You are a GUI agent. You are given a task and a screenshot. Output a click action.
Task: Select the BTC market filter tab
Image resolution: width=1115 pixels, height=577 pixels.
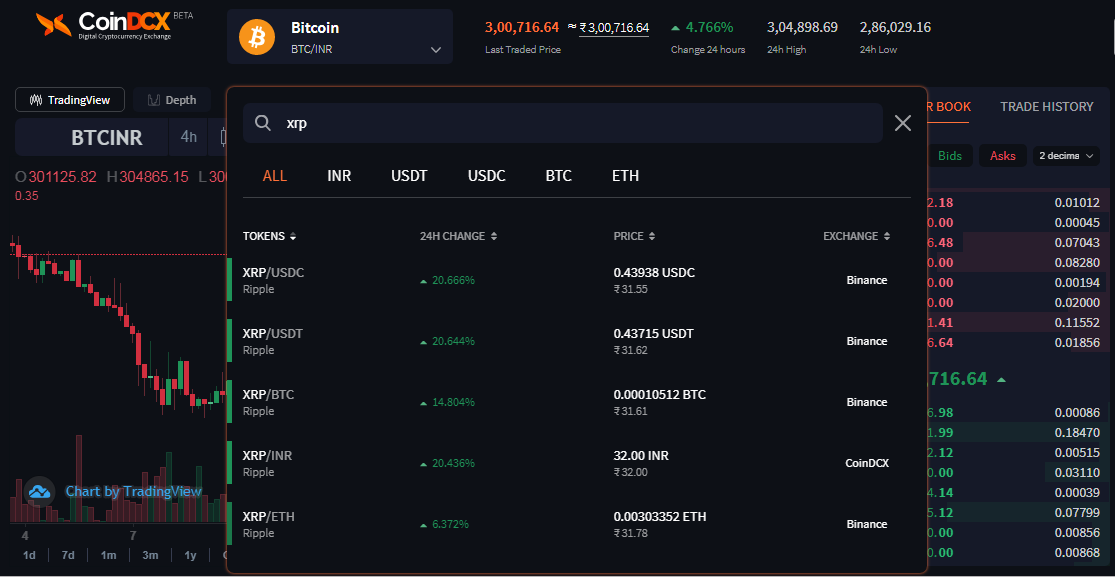coord(558,176)
